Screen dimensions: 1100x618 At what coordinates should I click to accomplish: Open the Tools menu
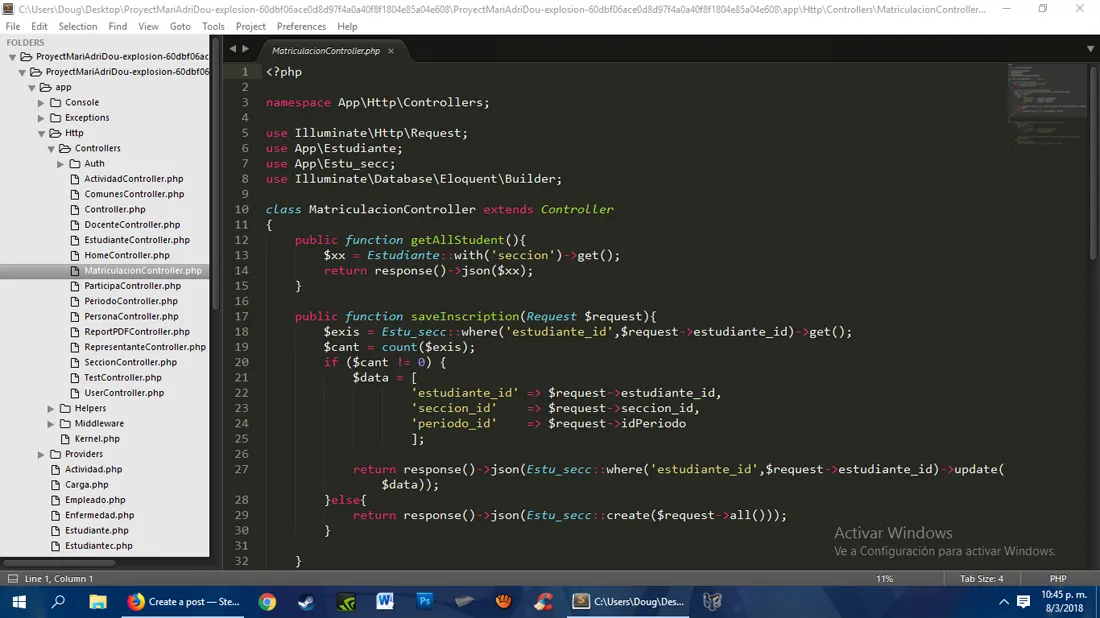(x=213, y=26)
